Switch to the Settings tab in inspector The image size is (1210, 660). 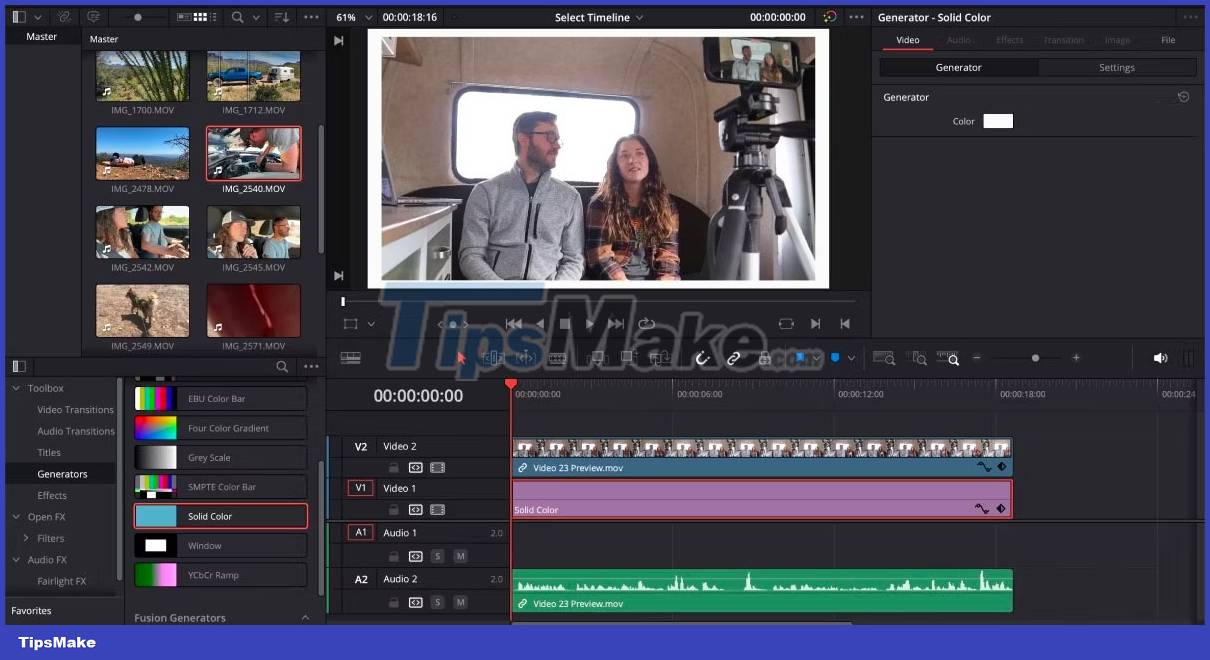point(1116,67)
